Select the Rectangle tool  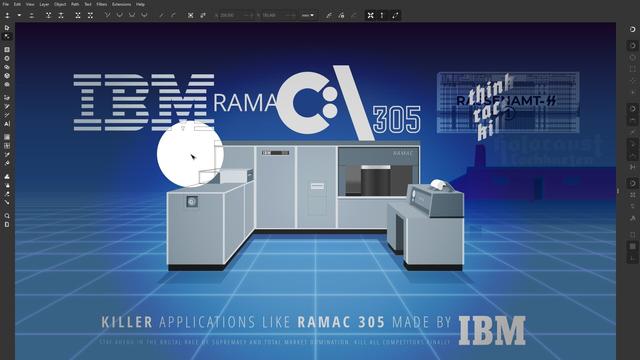click(7, 49)
